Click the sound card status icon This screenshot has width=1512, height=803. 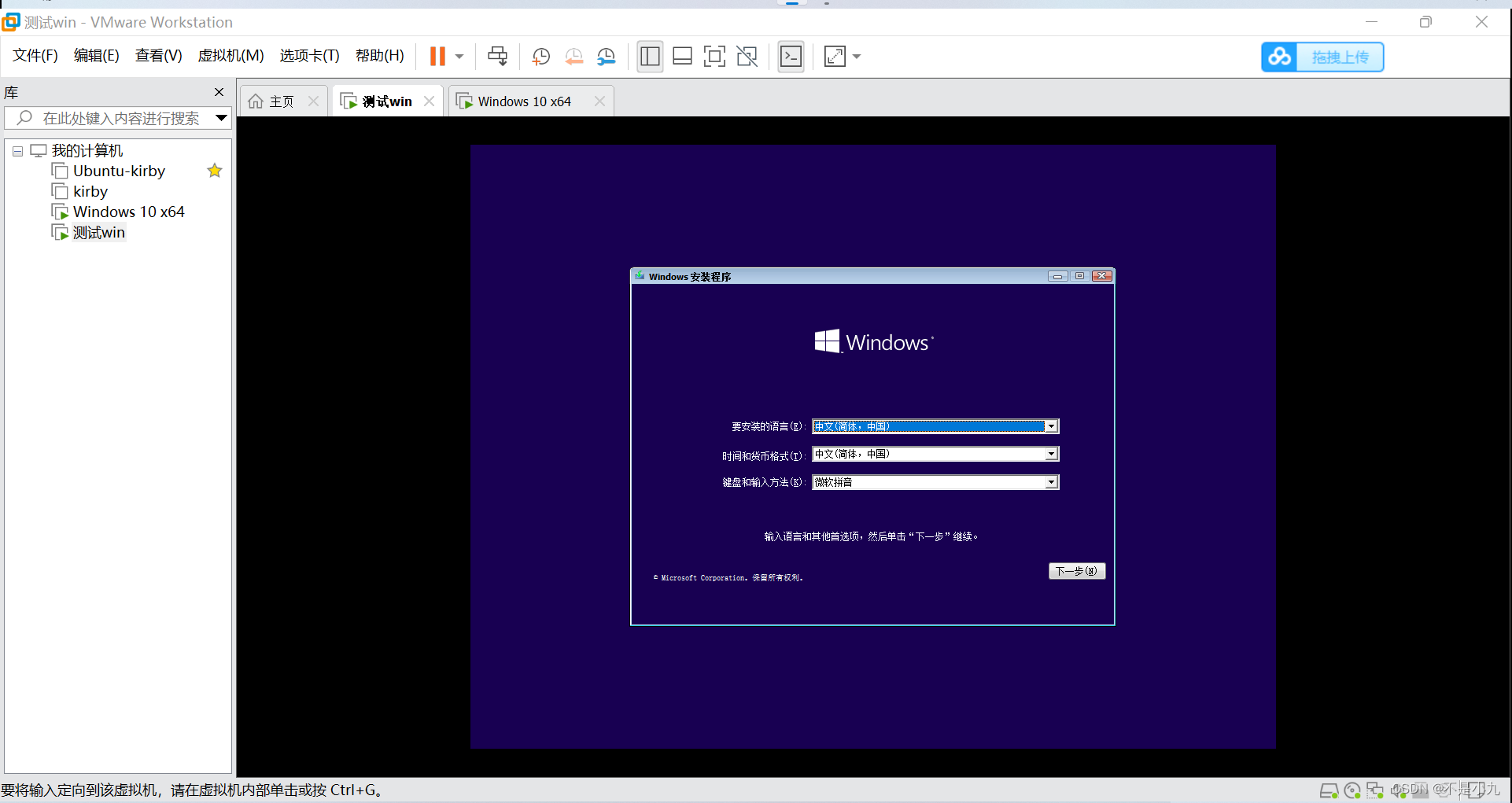[1399, 790]
